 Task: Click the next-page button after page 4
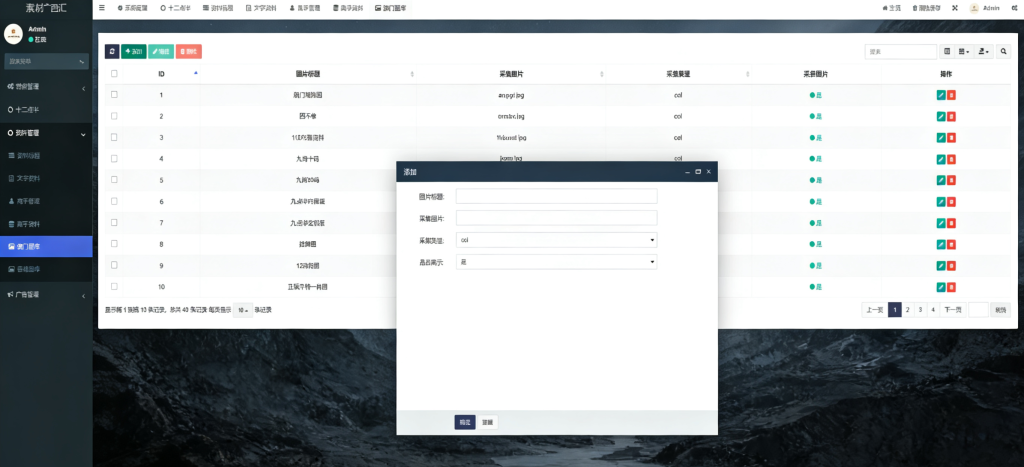pos(953,310)
